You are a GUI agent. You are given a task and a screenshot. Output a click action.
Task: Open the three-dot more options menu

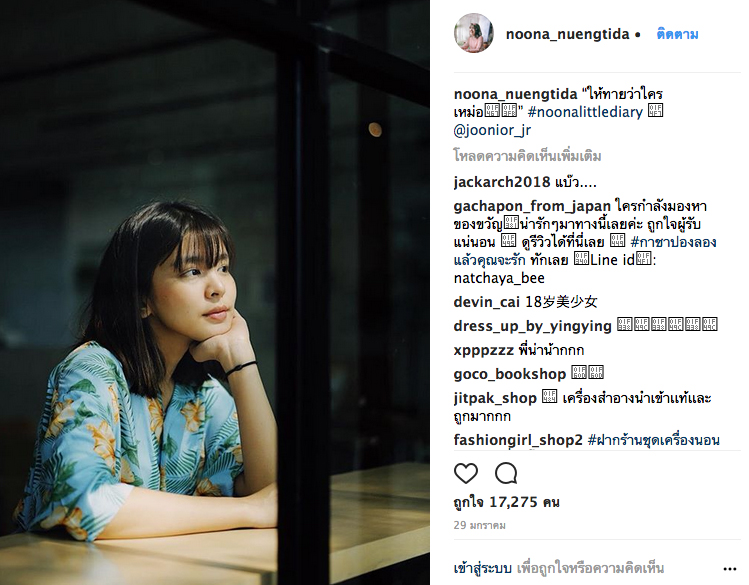click(x=729, y=569)
